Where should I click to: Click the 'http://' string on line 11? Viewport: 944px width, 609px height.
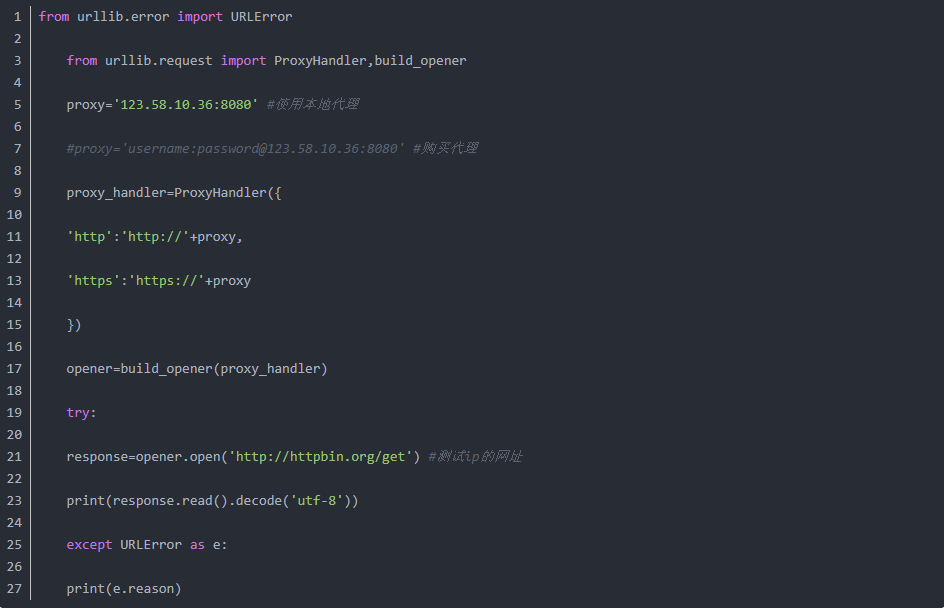pyautogui.click(x=155, y=236)
